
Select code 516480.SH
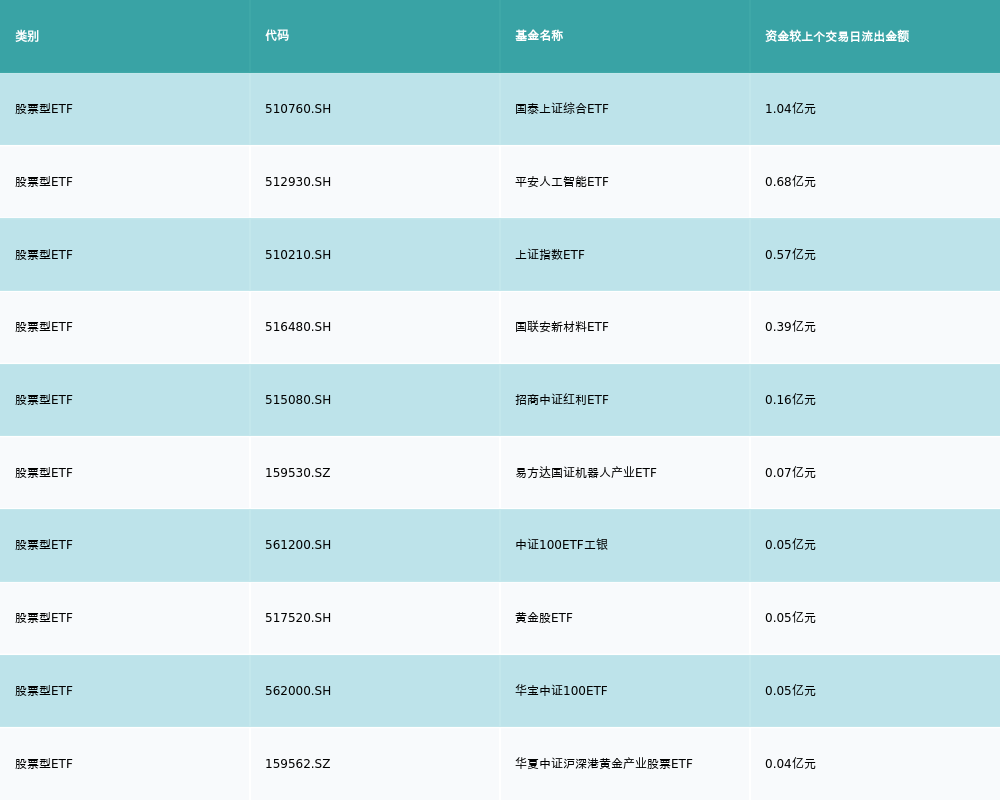click(x=298, y=327)
